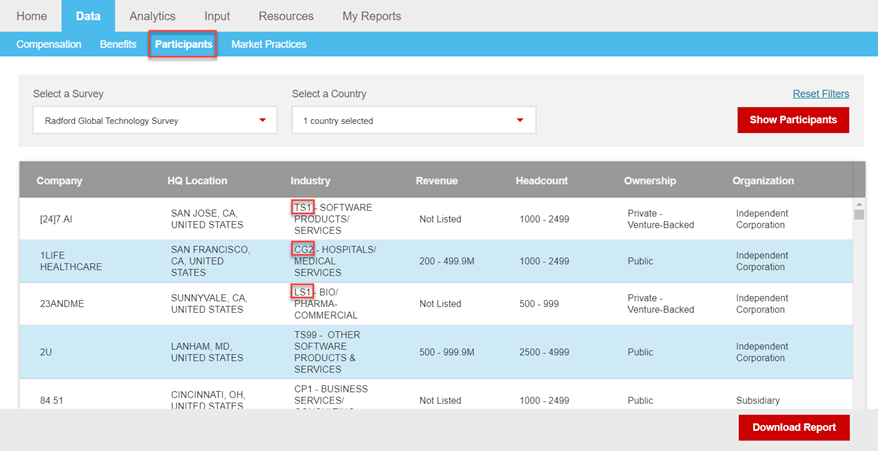Click the TS99 - OTHER SOFTWARE PRODUCTS cell
This screenshot has height=451, width=878.
(x=327, y=352)
